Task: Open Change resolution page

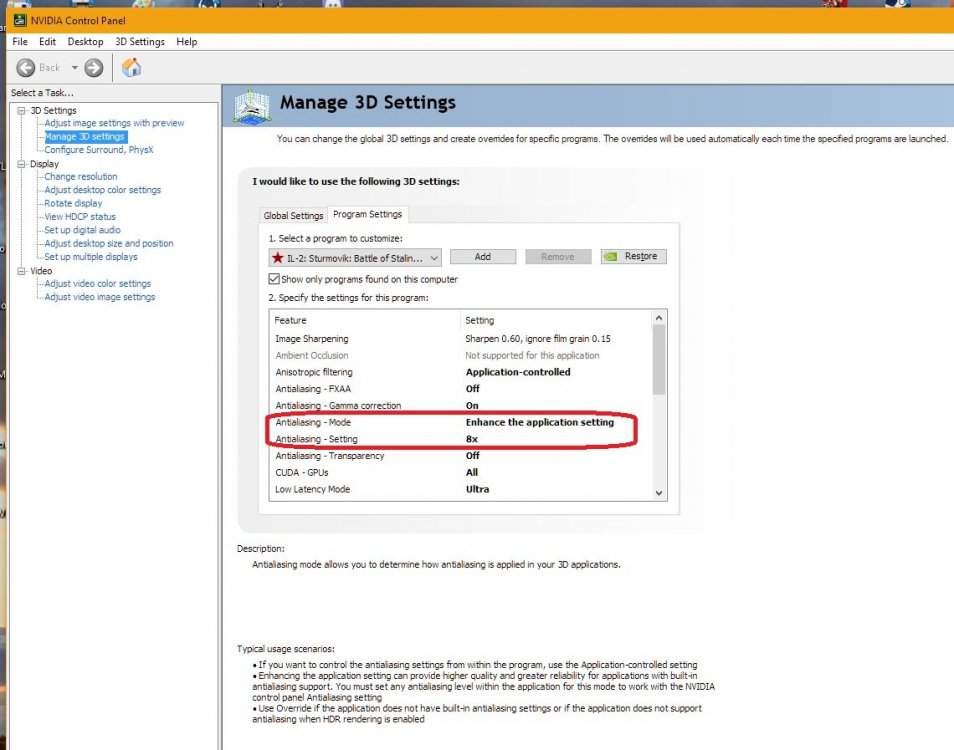Action: click(x=81, y=176)
